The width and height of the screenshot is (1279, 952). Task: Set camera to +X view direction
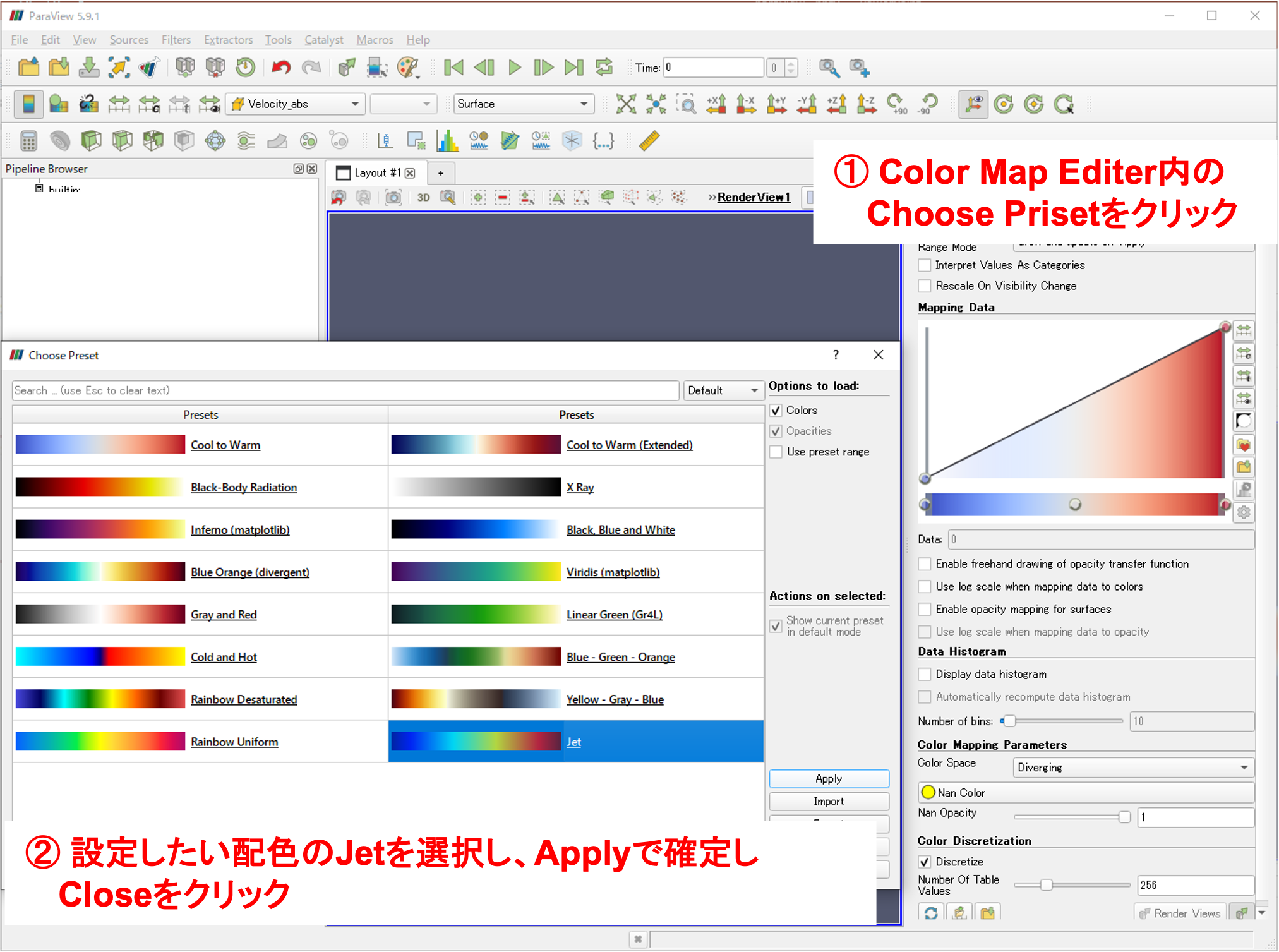[x=716, y=104]
